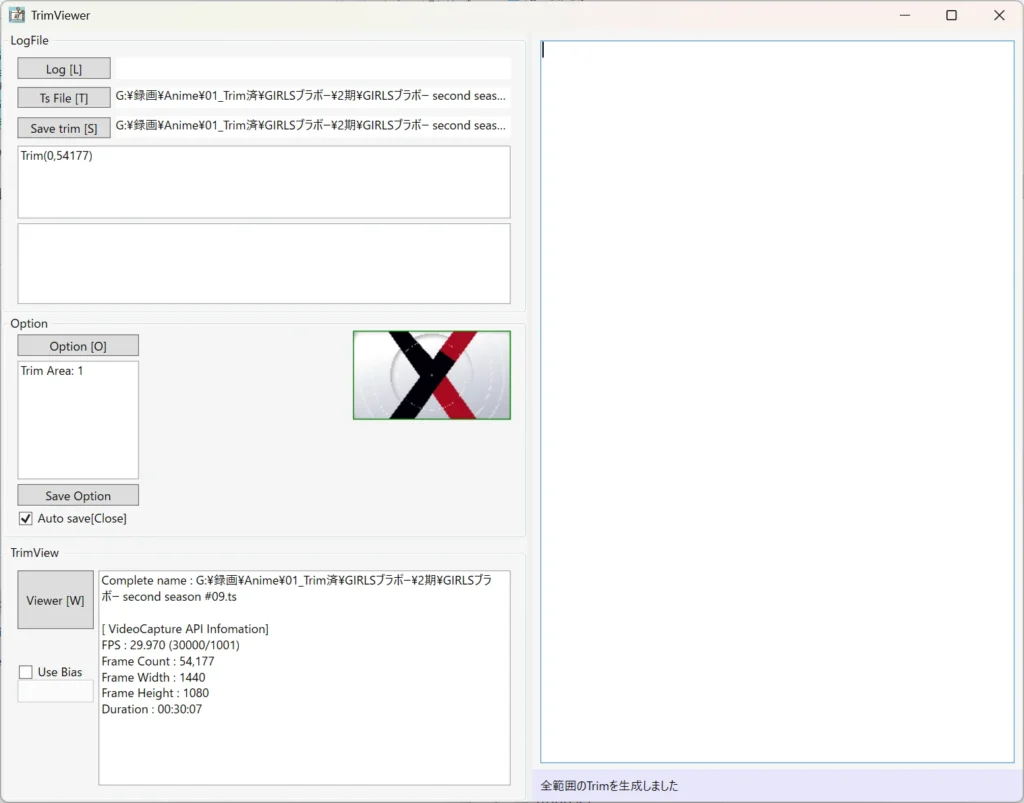Click the Save Option button
Image resolution: width=1024 pixels, height=803 pixels.
coord(78,496)
